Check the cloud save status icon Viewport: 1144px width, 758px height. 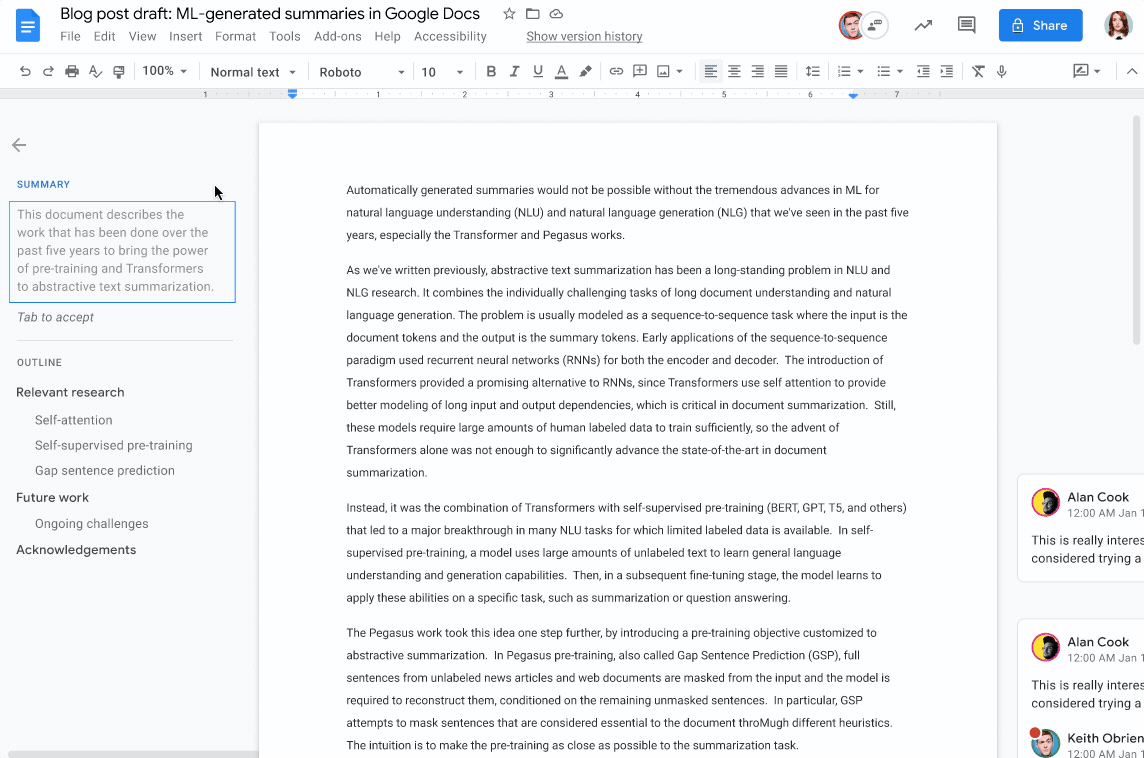[x=556, y=14]
